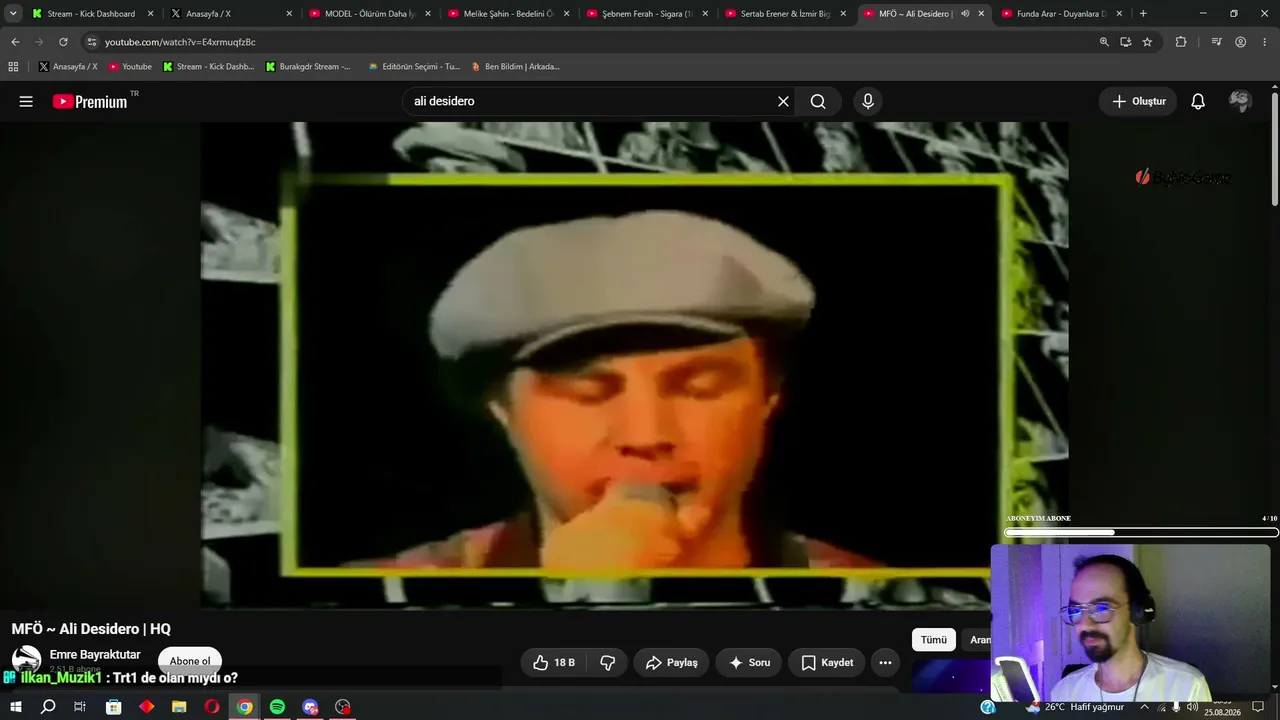This screenshot has height=720, width=1280.
Task: Open Spotify from the taskbar
Action: pos(277,707)
